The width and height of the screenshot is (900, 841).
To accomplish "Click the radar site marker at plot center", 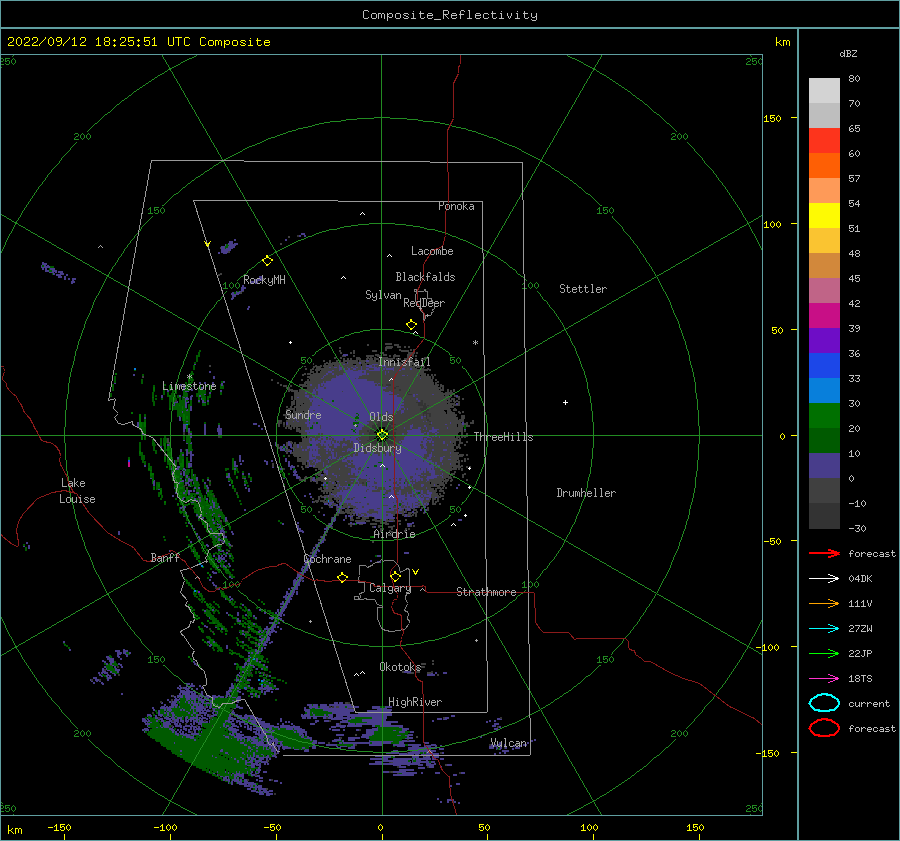I will click(x=382, y=435).
